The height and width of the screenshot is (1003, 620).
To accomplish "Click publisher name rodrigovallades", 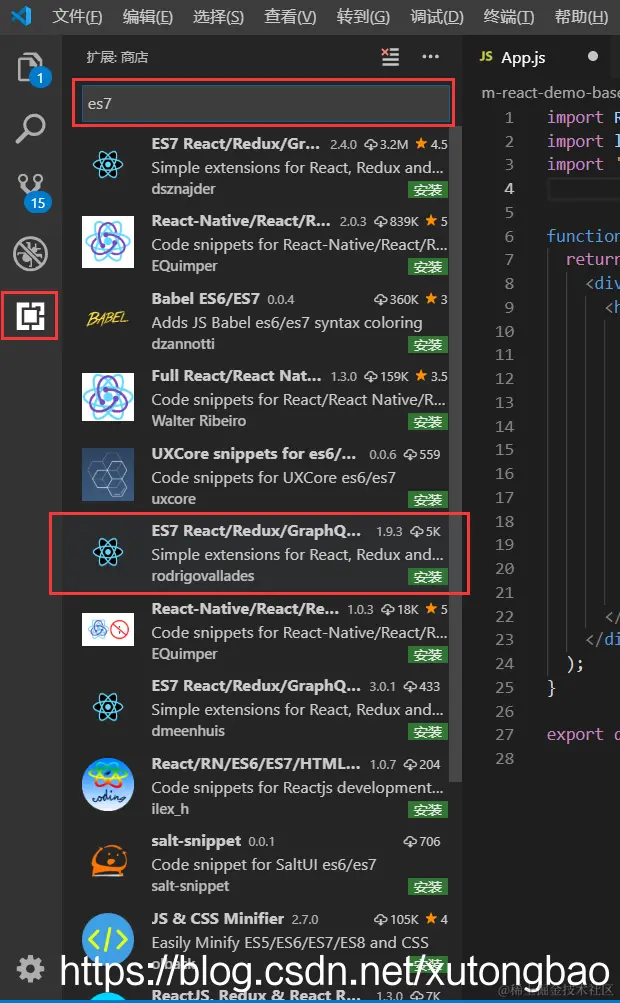I will click(203, 576).
